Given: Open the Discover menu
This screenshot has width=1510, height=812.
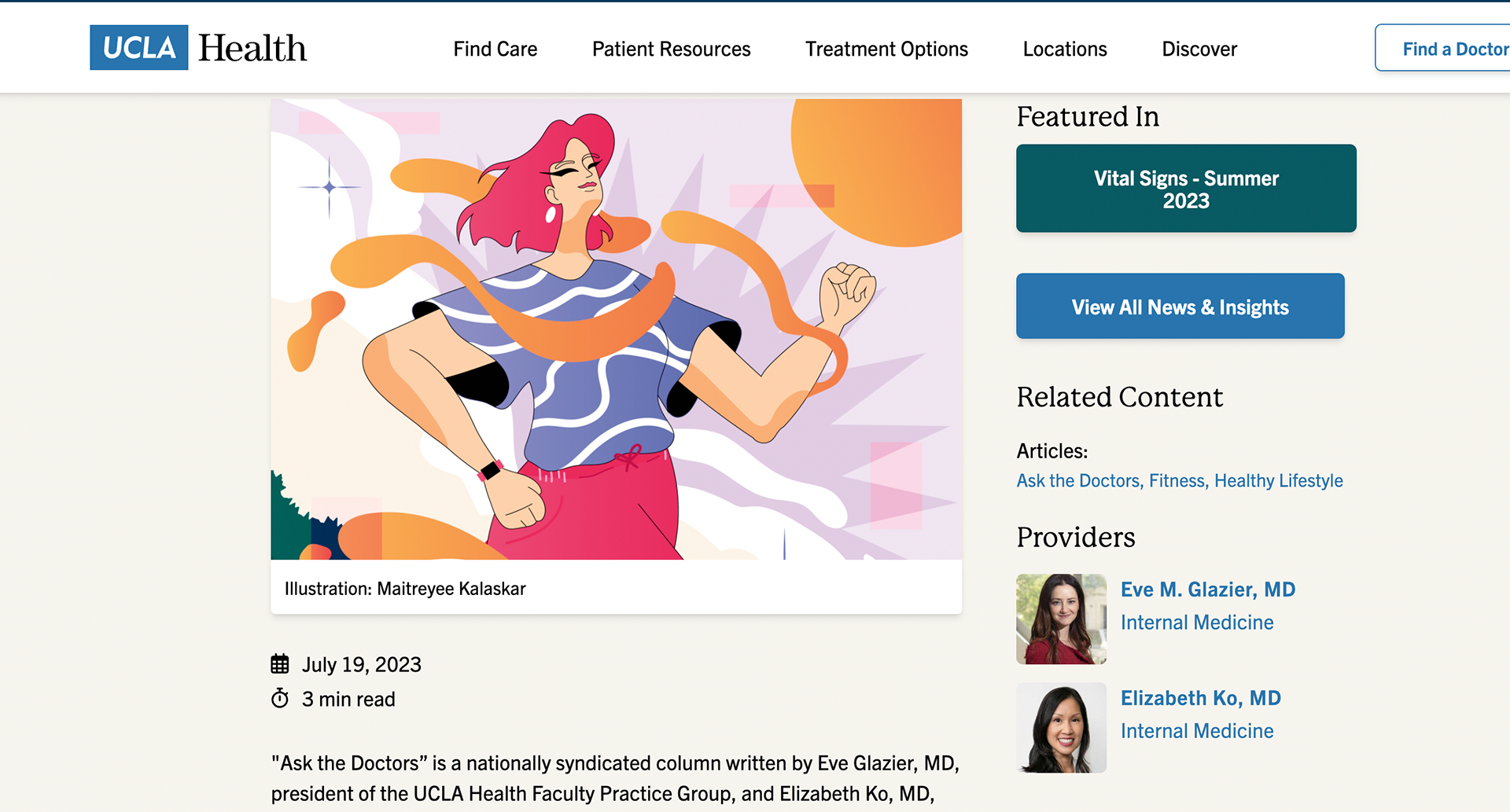Looking at the screenshot, I should tap(1199, 49).
